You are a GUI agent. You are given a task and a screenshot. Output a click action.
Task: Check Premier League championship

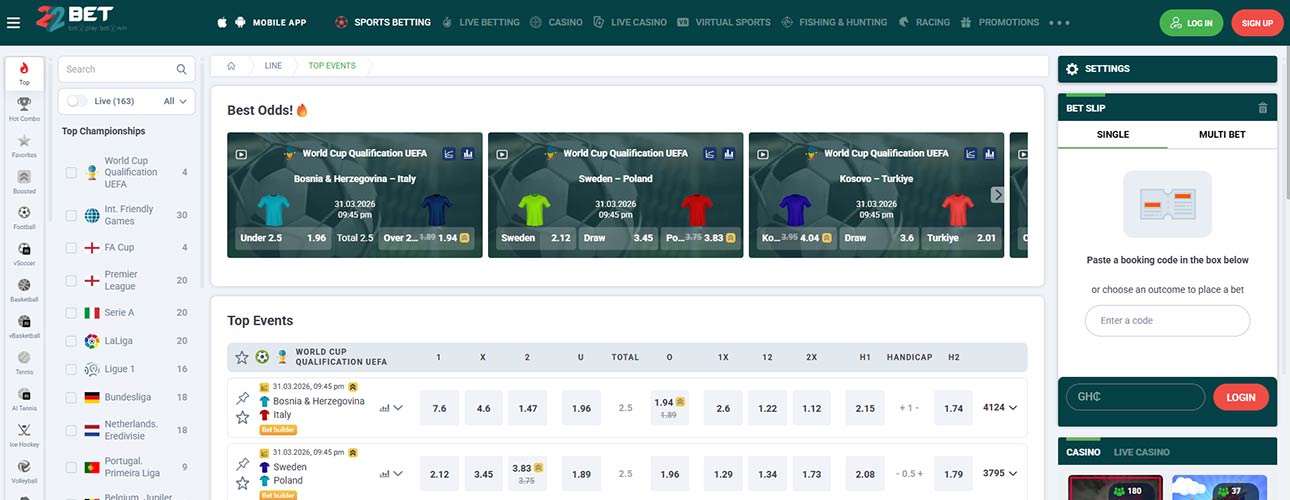click(x=71, y=280)
